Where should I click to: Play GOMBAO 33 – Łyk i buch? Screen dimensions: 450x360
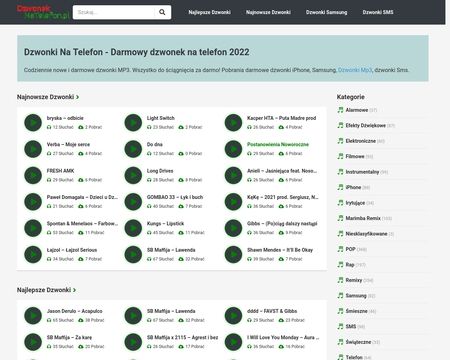coord(133,202)
